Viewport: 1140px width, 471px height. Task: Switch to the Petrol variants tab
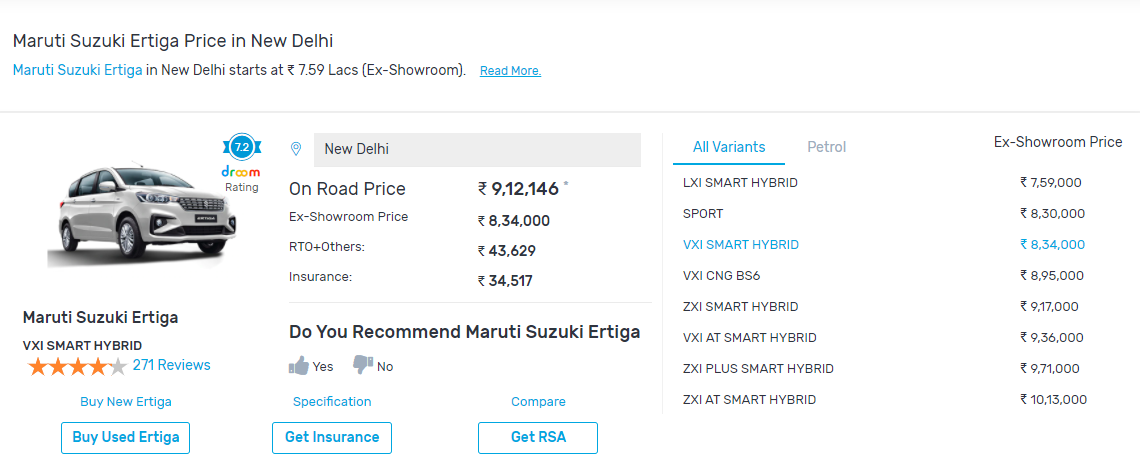[x=826, y=147]
